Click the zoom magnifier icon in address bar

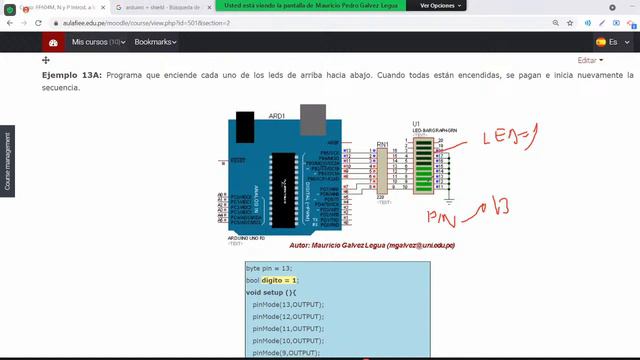(556, 23)
